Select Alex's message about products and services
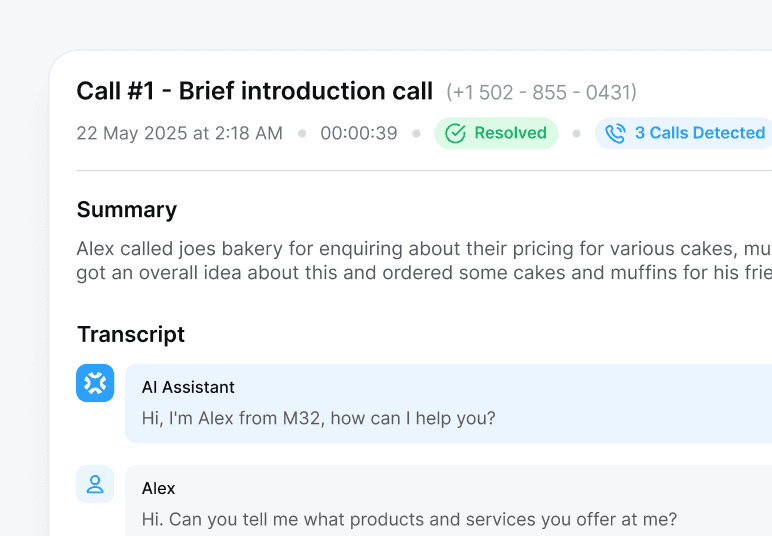The height and width of the screenshot is (536, 772). tap(409, 519)
